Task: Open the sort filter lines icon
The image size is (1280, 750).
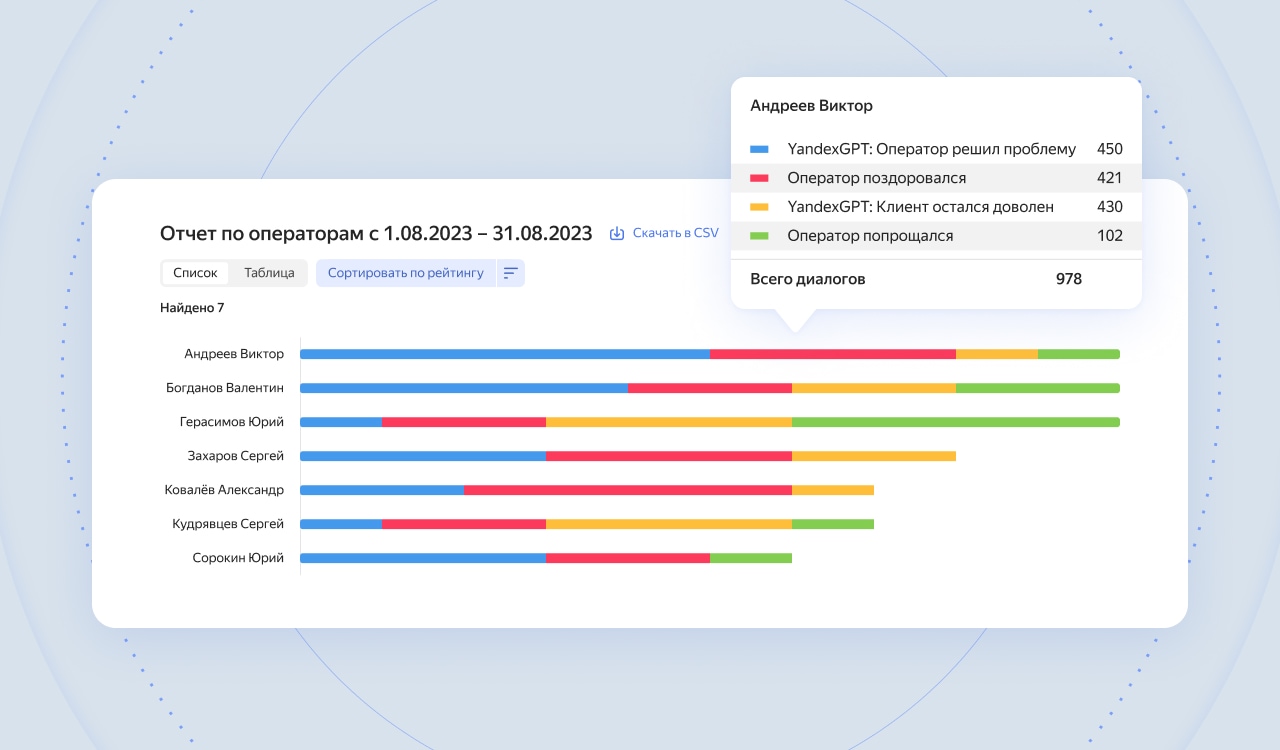Action: pyautogui.click(x=510, y=273)
